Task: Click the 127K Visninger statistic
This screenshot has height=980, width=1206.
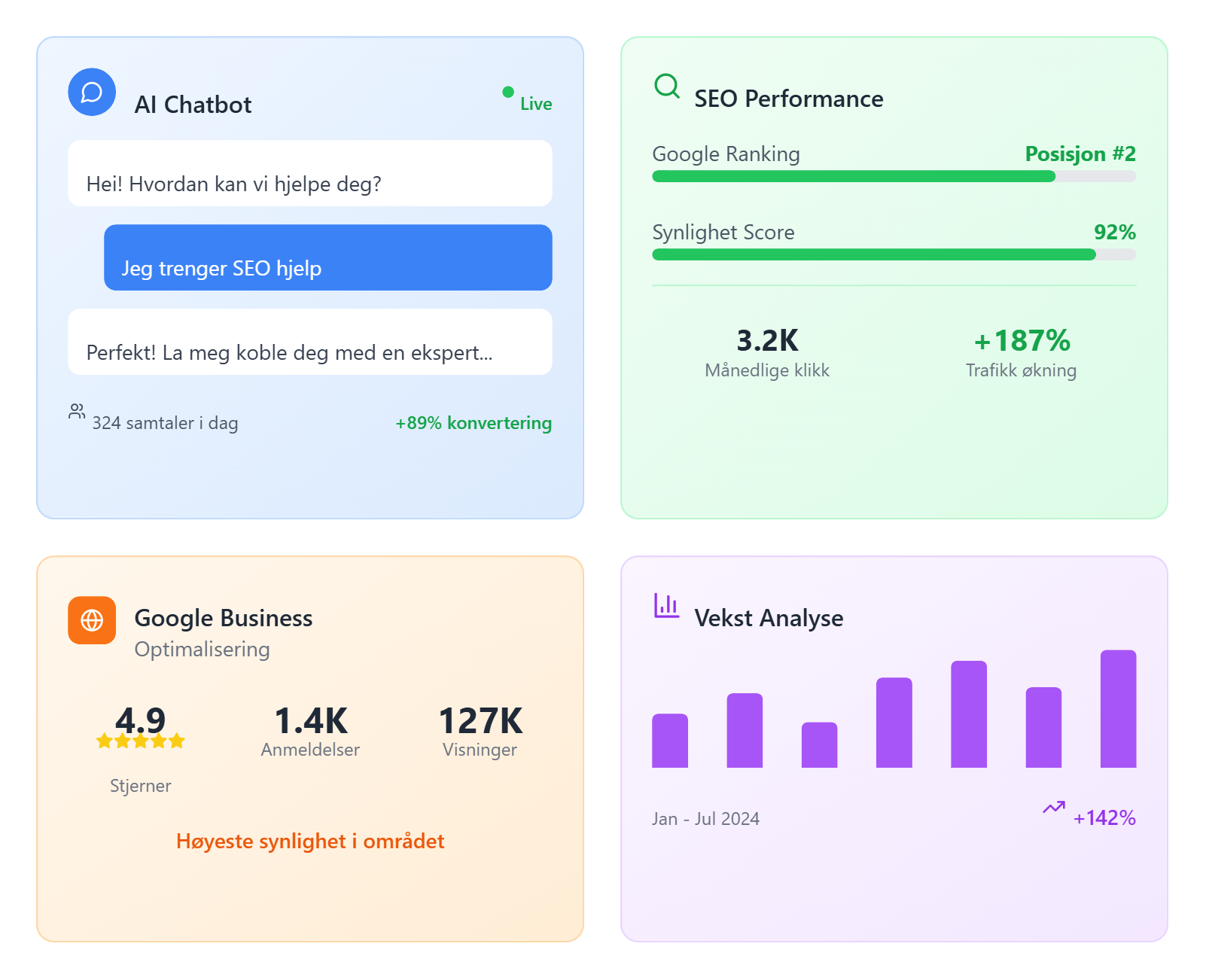Action: [x=480, y=730]
